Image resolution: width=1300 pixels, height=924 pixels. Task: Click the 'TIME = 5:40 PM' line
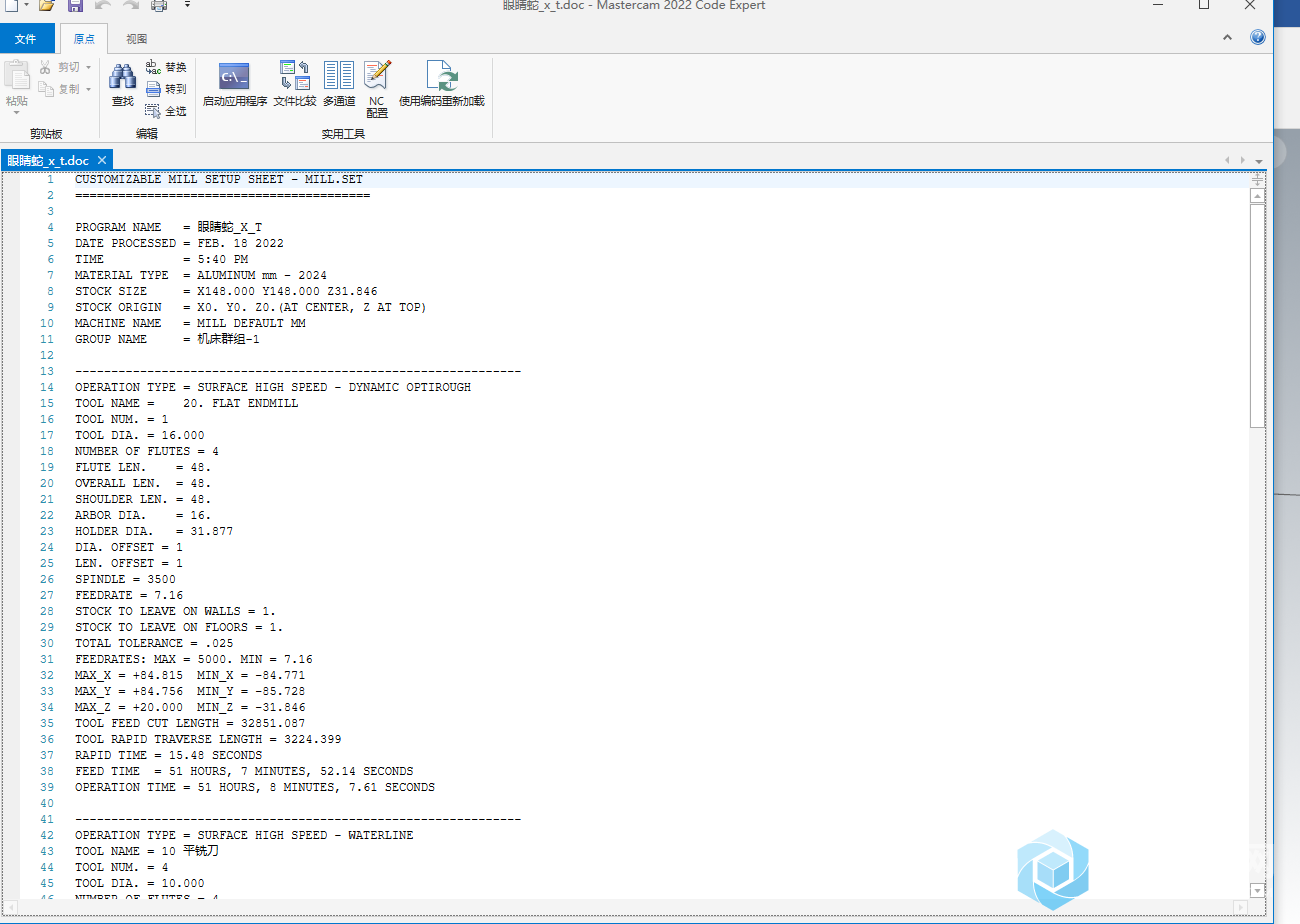tap(161, 259)
